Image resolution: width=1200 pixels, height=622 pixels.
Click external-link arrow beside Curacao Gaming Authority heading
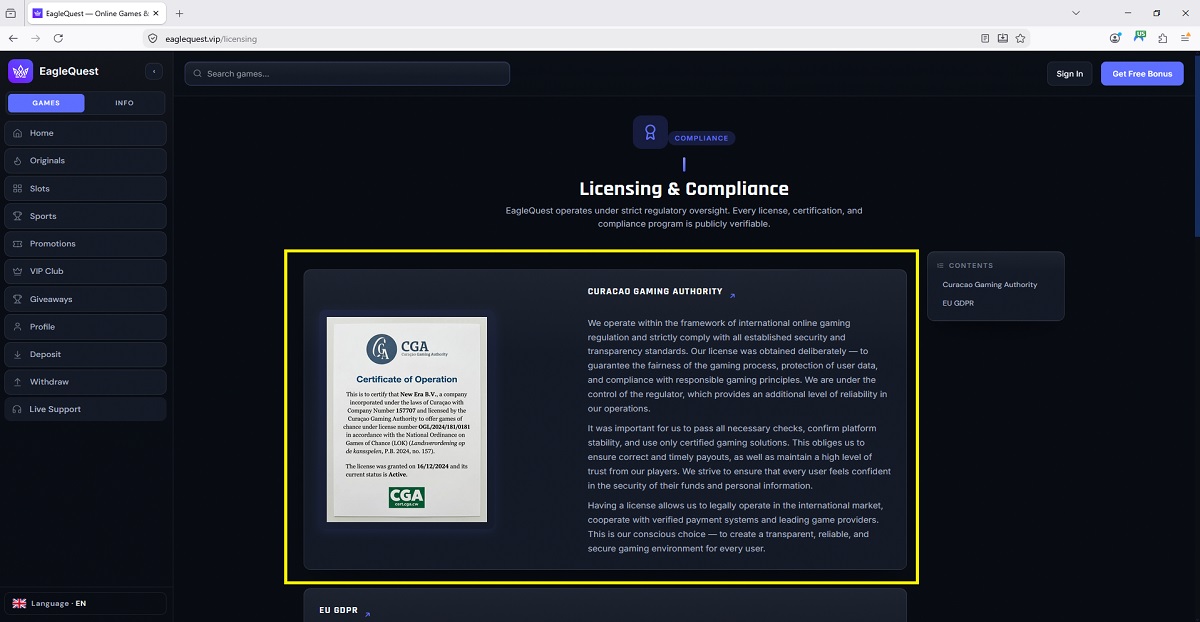732,295
